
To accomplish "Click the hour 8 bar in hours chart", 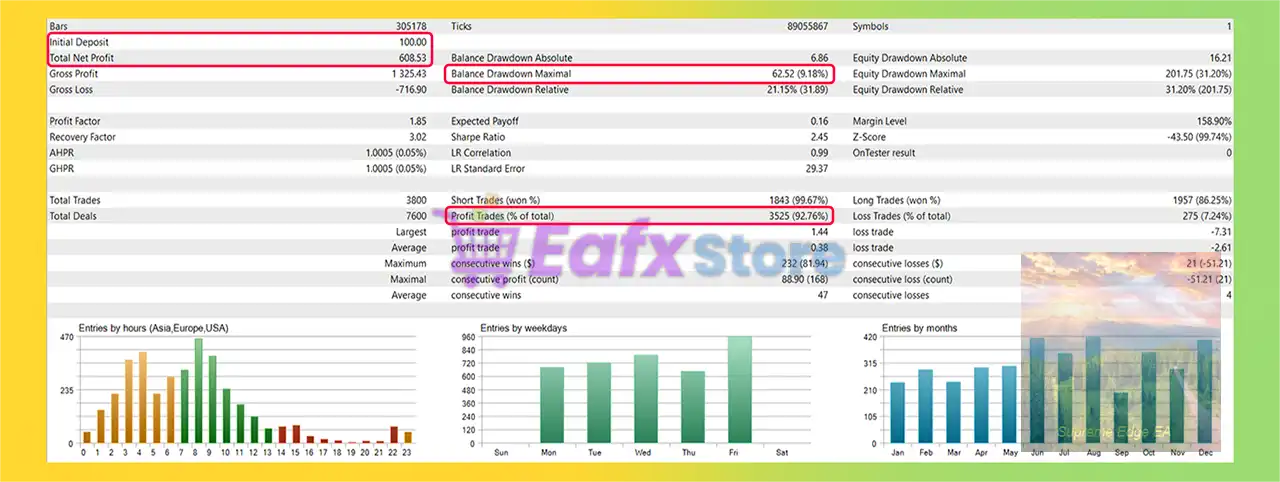I will (x=198, y=391).
